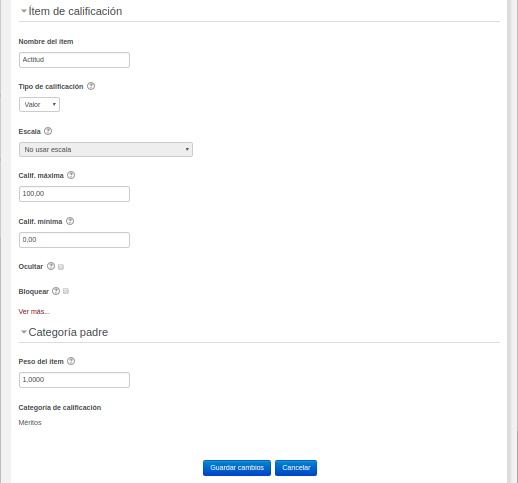This screenshot has height=483, width=518.
Task: Show help for Calif. máxima
Action: coord(71,175)
